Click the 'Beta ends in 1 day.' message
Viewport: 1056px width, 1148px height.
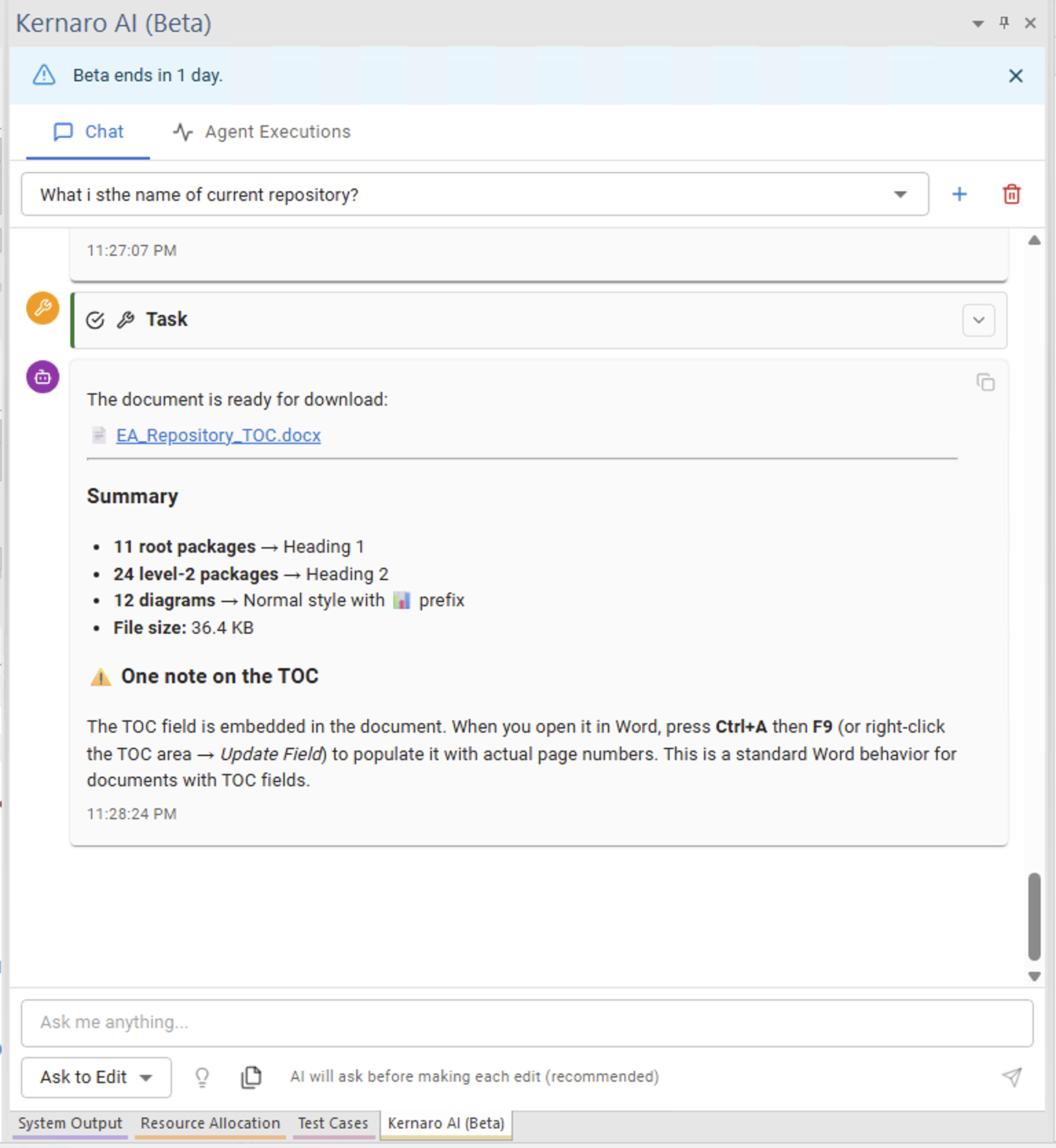pos(148,76)
